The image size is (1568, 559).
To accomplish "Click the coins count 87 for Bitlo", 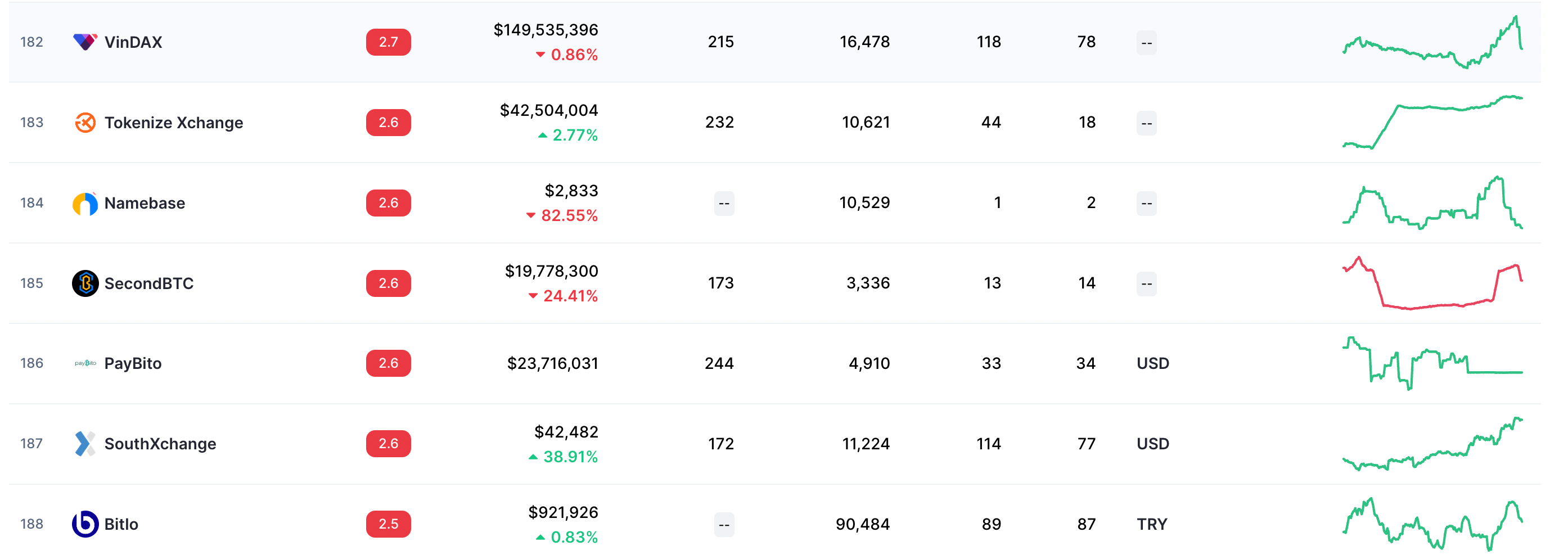I will coord(1087,524).
